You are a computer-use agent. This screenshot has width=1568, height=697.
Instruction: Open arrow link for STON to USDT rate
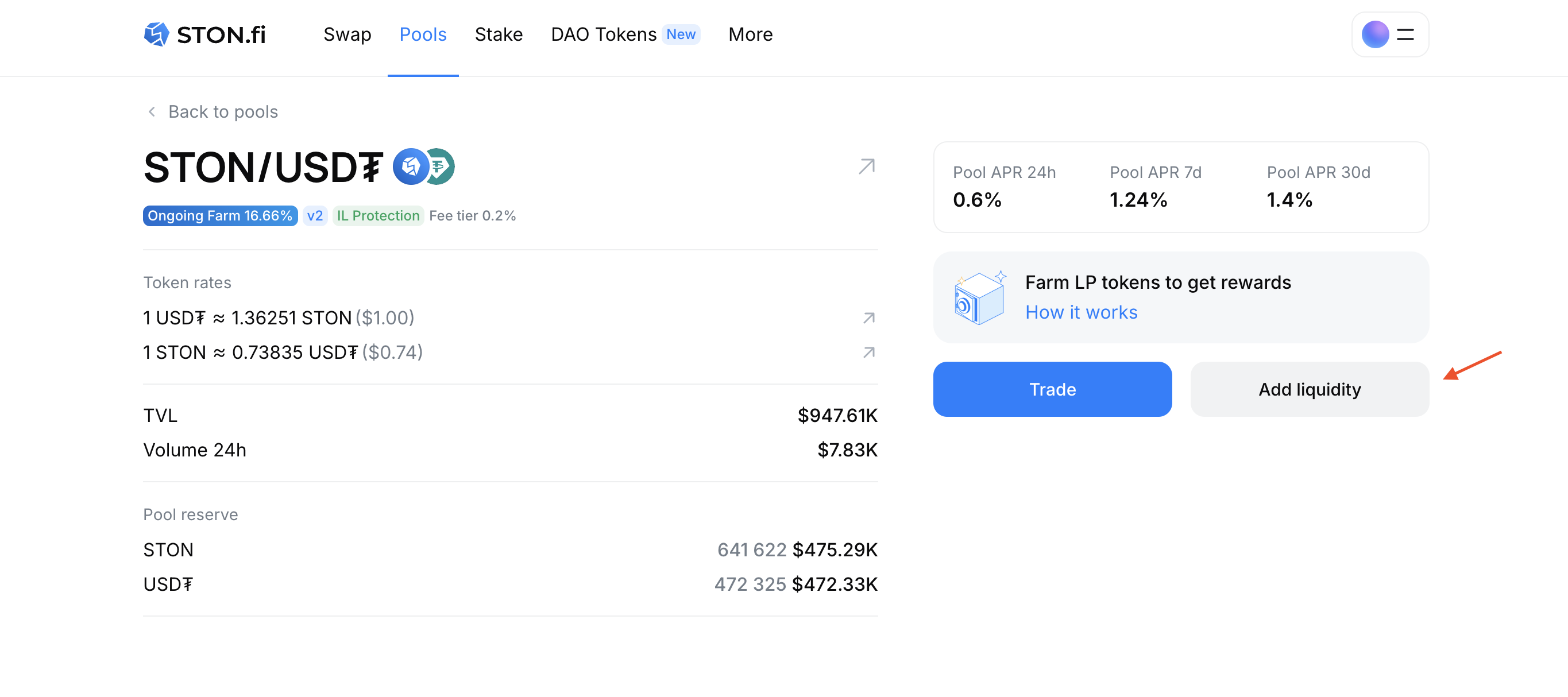pos(868,353)
